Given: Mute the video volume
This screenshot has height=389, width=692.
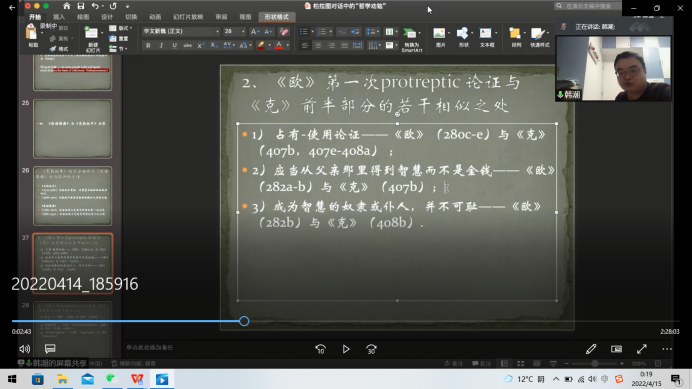Looking at the screenshot, I should 25,349.
